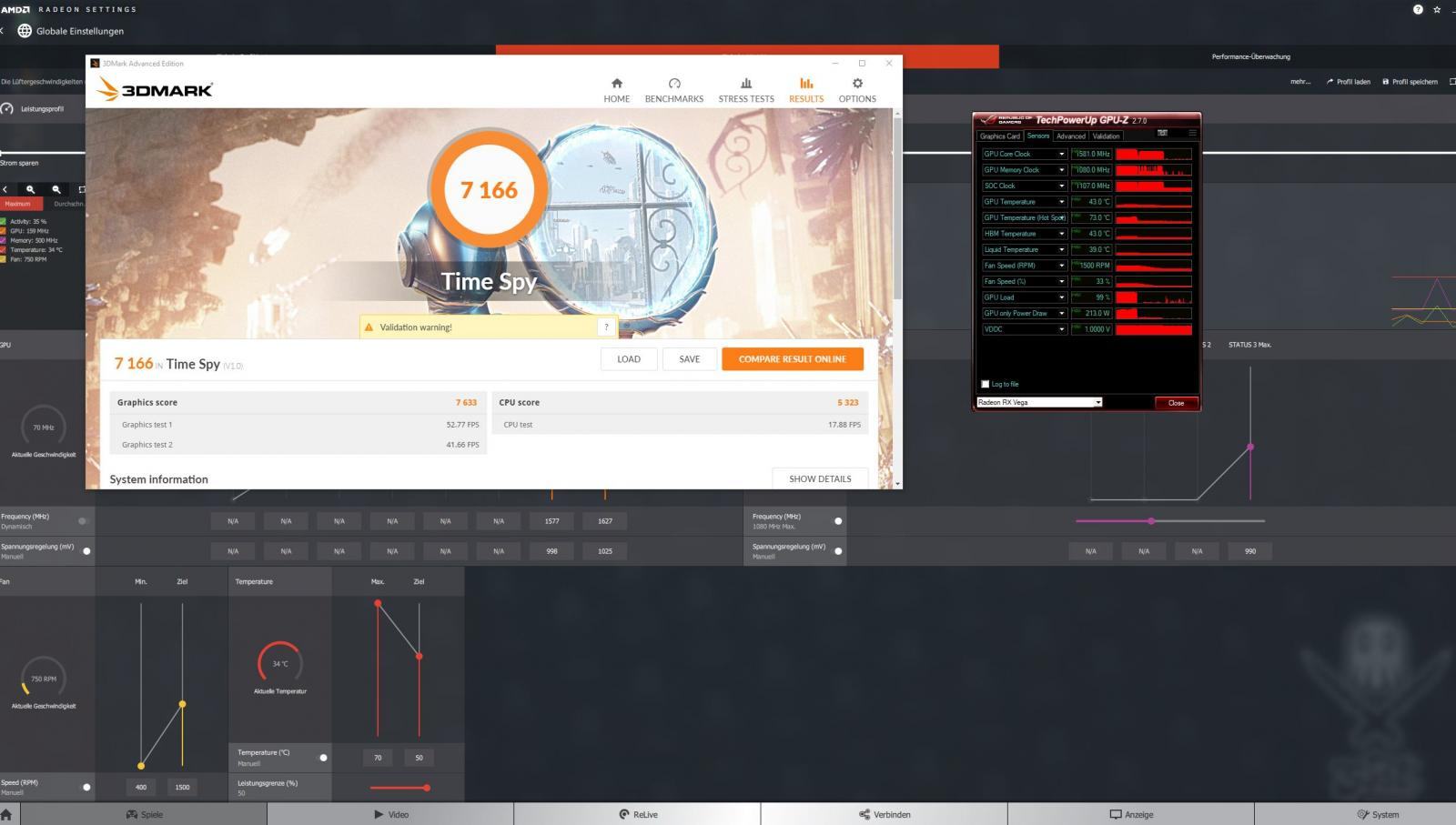Viewport: 1456px width, 825px height.
Task: Toggle the Activity graph checkbox
Action: coord(4,221)
